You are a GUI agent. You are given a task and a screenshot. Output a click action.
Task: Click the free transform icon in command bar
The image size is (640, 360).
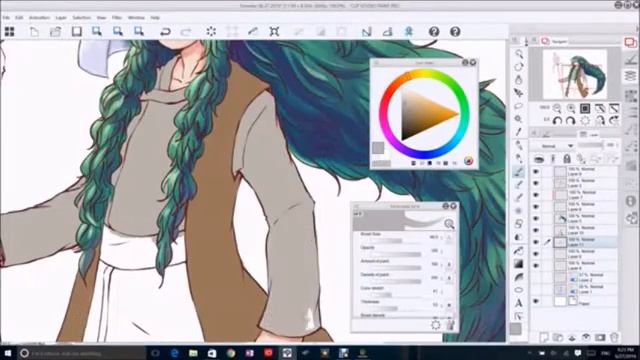274,31
